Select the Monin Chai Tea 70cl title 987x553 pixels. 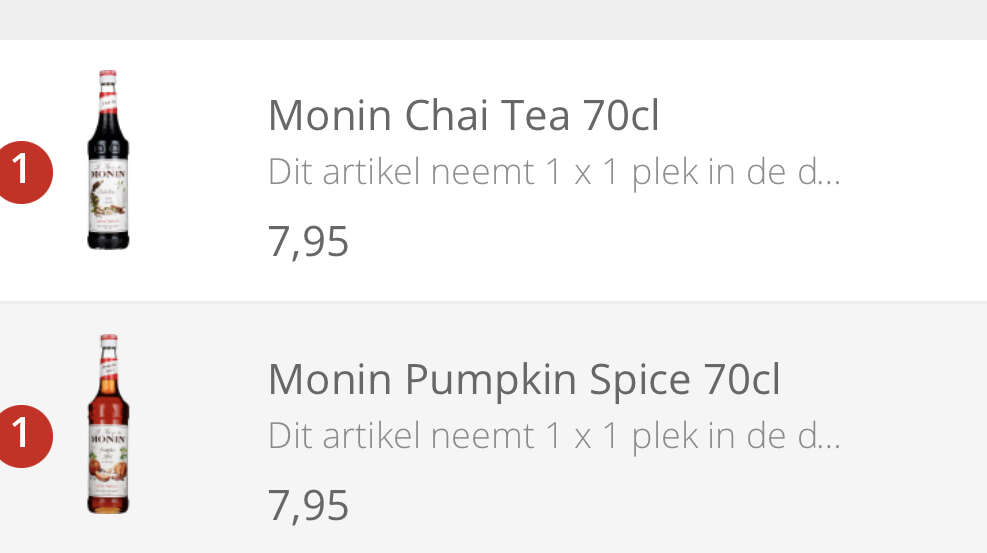(x=463, y=115)
